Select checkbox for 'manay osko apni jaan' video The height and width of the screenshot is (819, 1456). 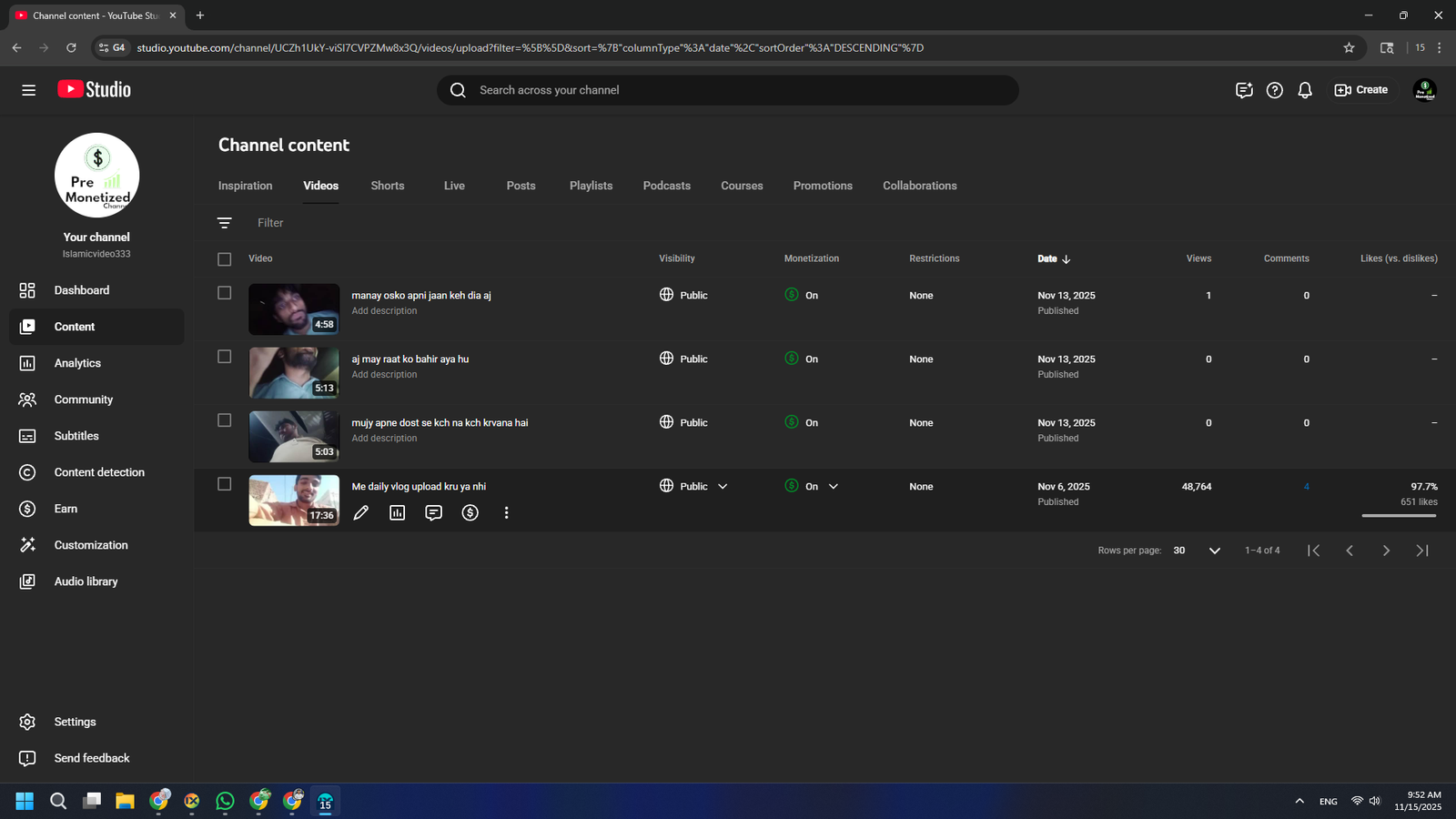tap(225, 293)
